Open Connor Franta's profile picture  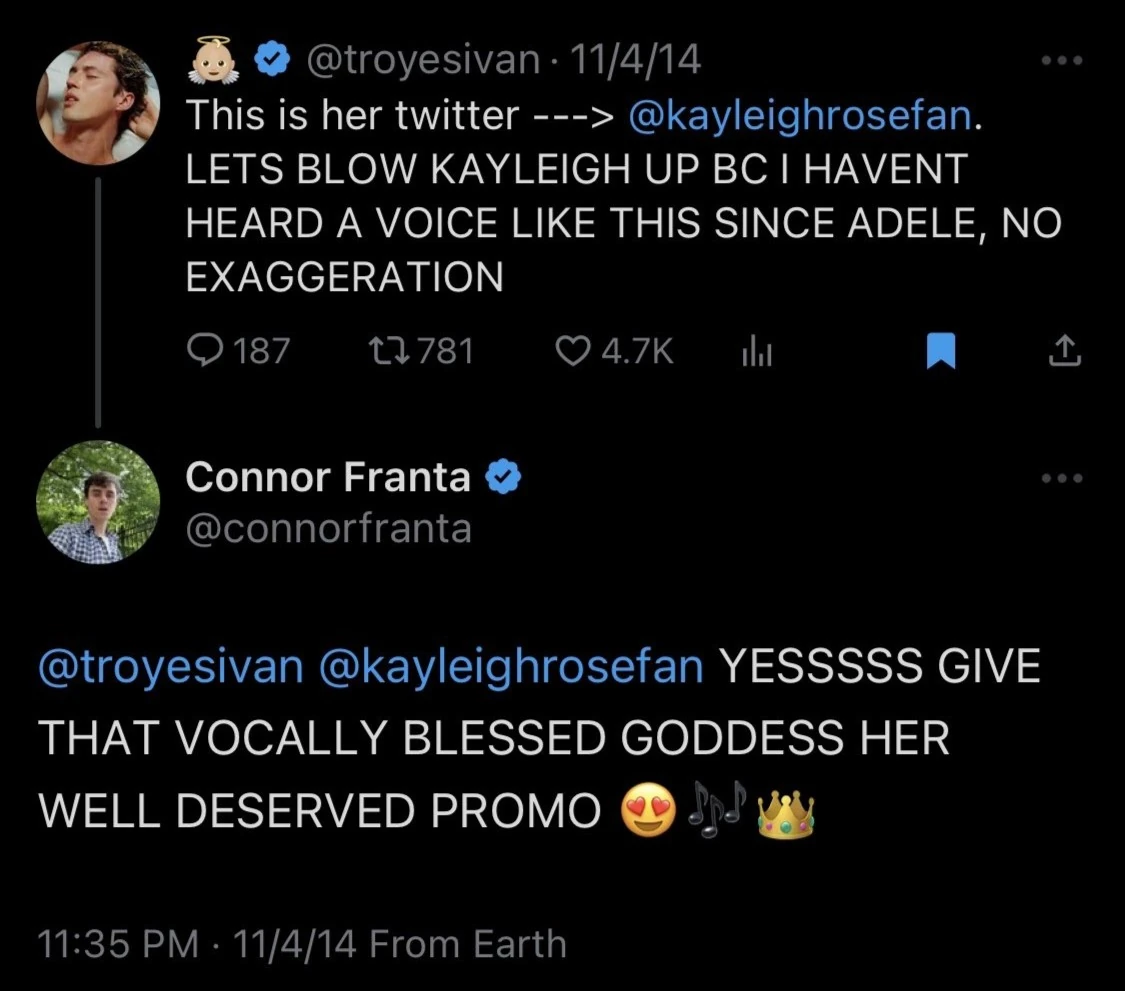tap(98, 503)
